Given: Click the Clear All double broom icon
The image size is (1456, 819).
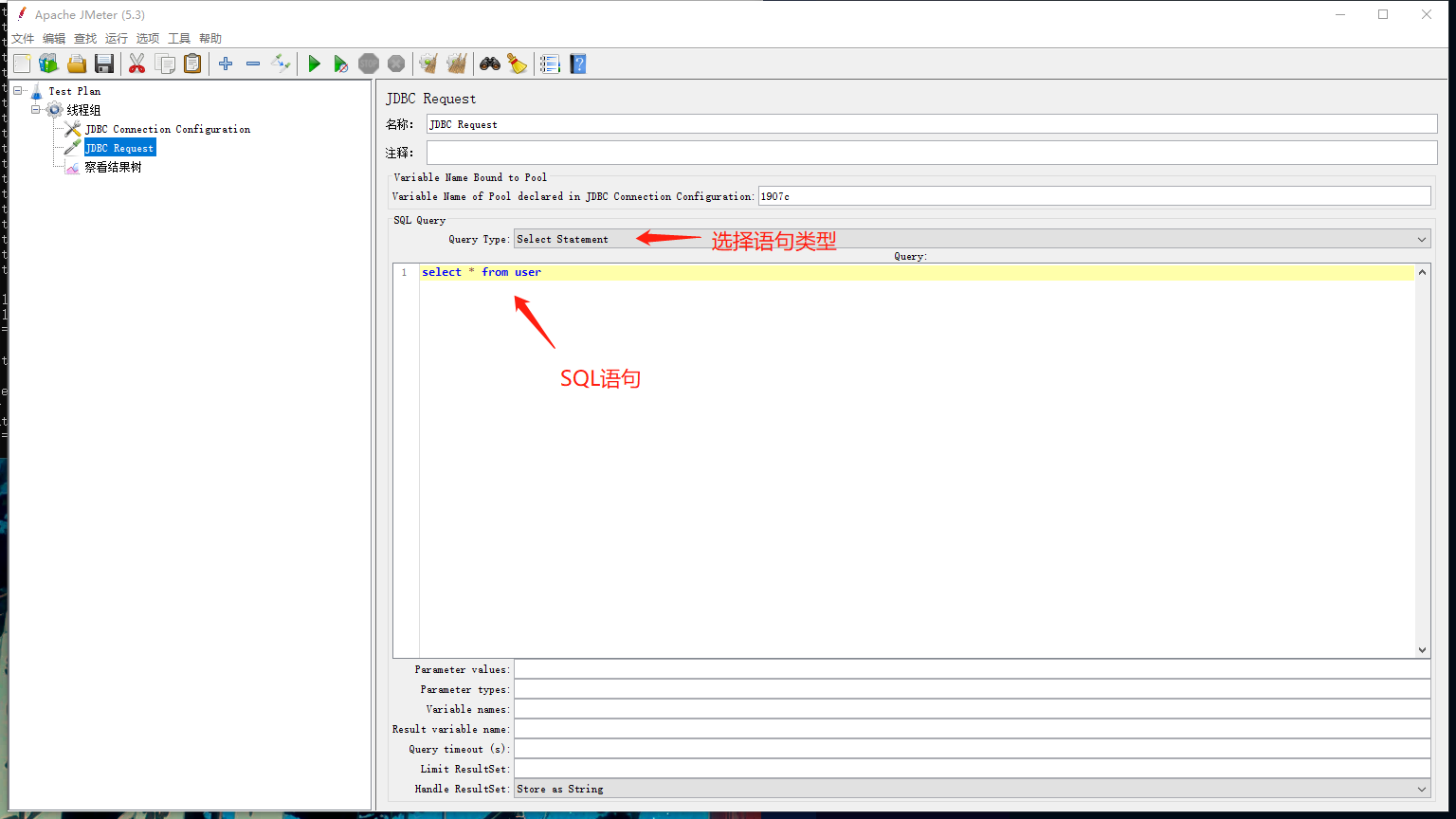Looking at the screenshot, I should (457, 64).
